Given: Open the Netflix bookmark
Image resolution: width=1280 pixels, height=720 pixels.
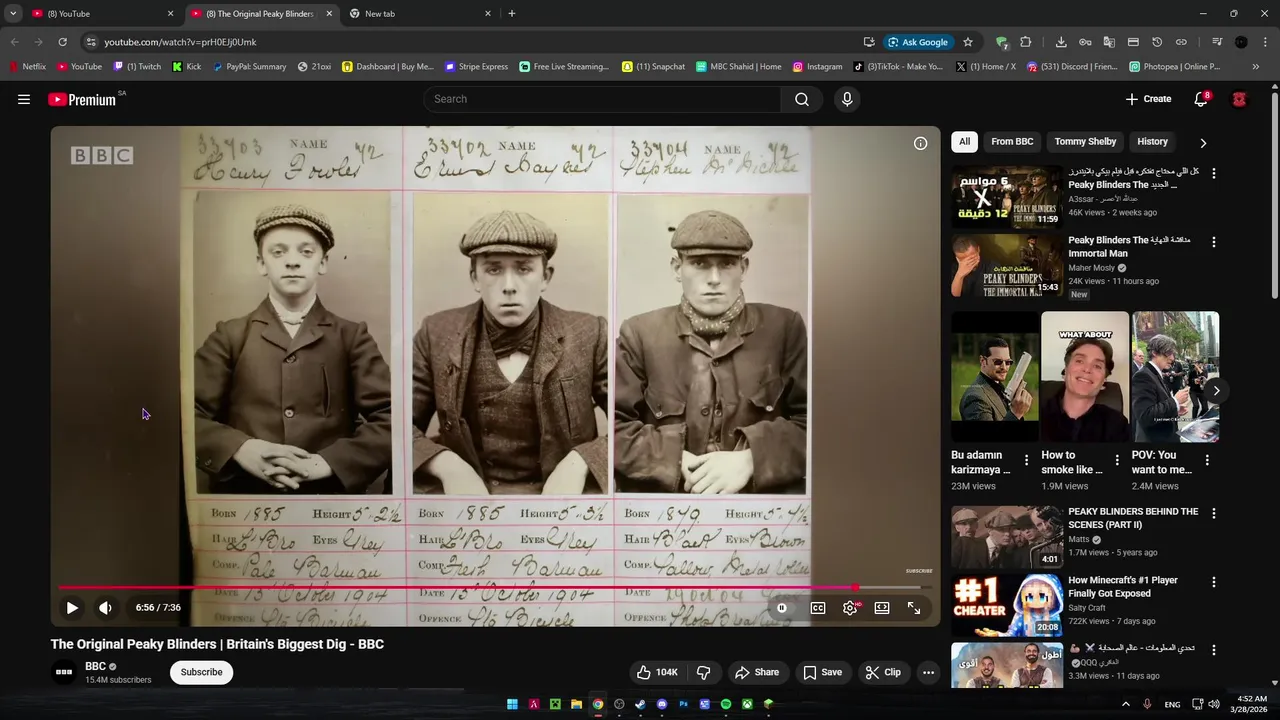Looking at the screenshot, I should click(x=28, y=67).
